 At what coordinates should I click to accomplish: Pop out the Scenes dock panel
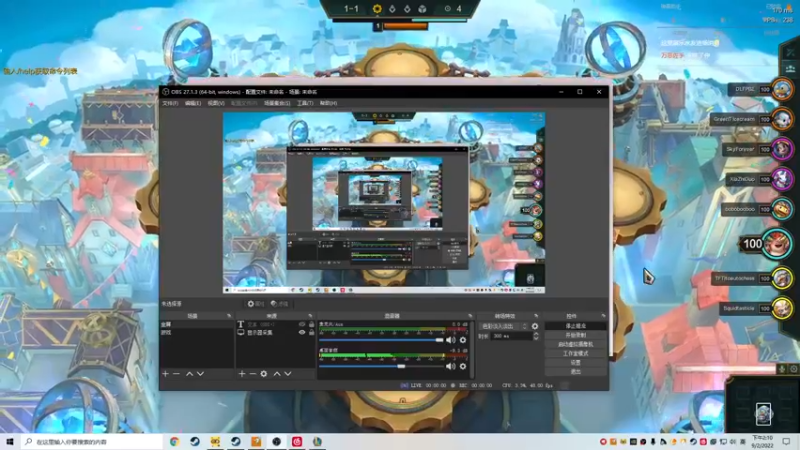(x=229, y=316)
